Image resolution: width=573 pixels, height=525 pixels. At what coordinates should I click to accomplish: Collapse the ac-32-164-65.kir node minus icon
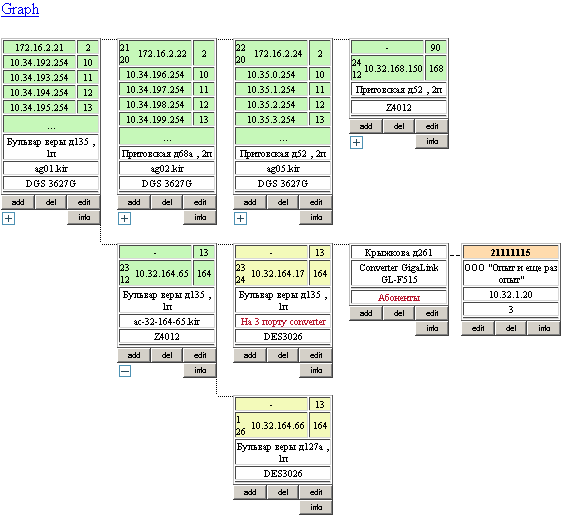tap(125, 371)
